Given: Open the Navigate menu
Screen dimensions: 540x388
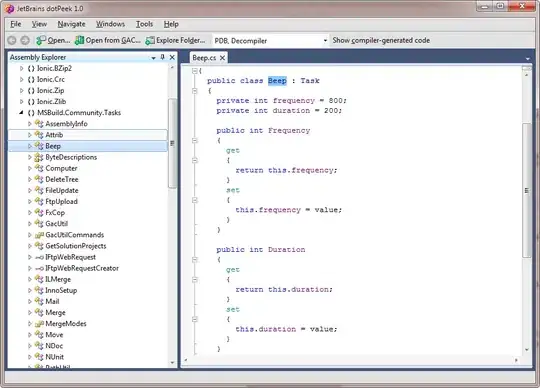Looking at the screenshot, I should coord(71,24).
